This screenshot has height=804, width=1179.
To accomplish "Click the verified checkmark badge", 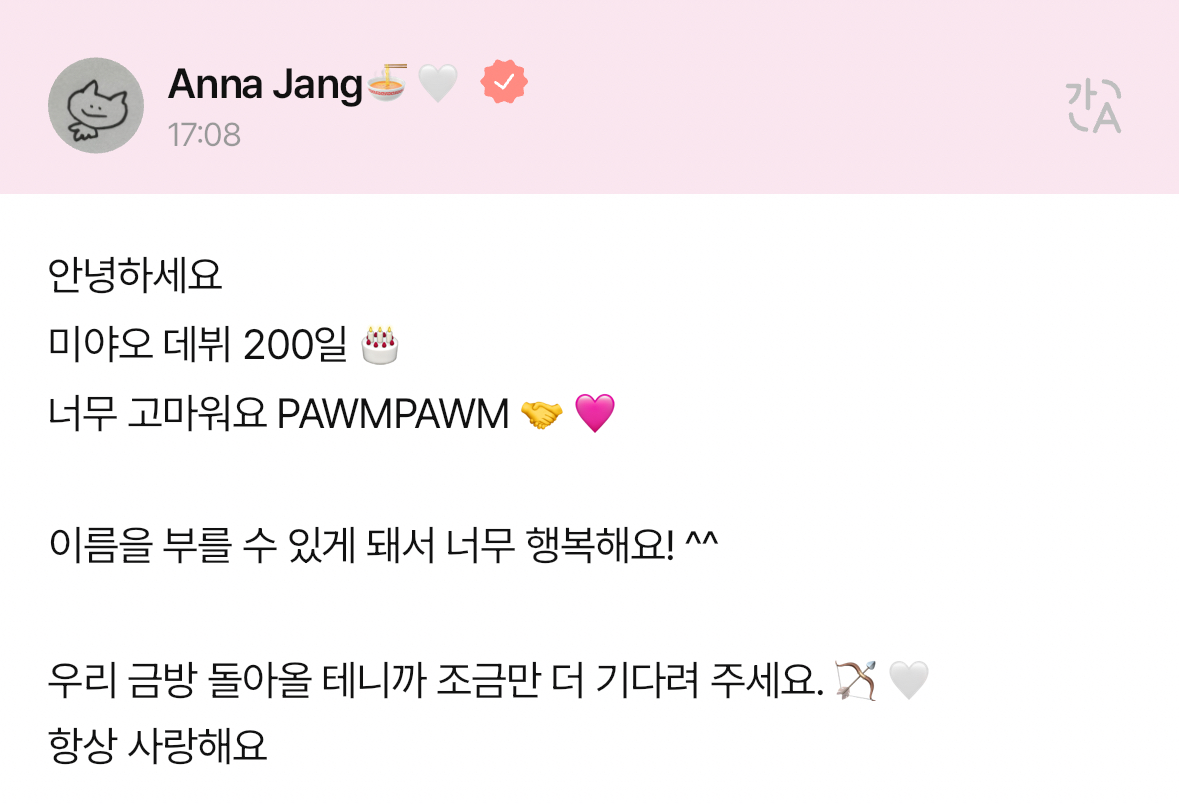I will click(x=504, y=82).
